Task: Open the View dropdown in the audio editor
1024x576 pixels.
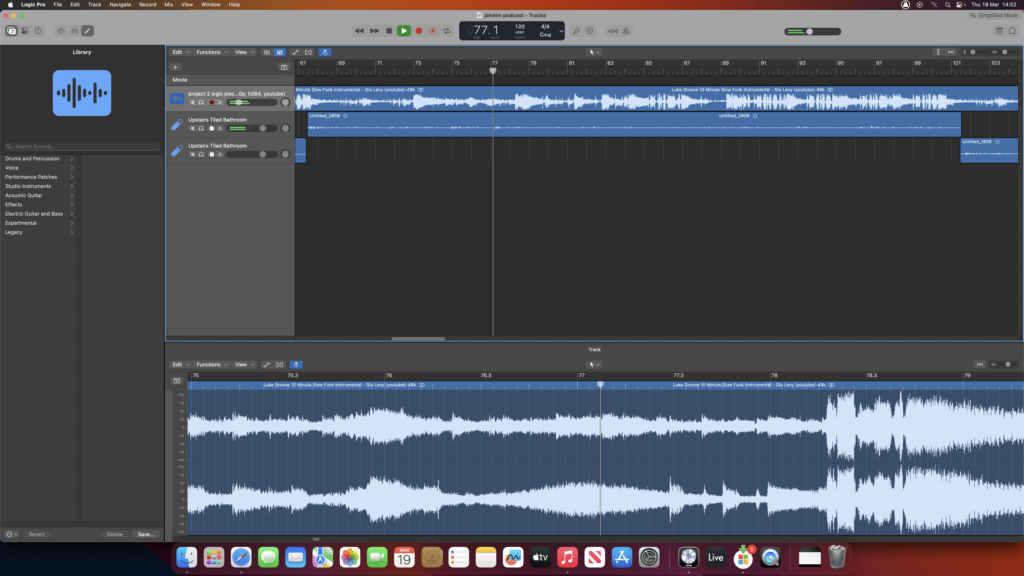Action: [243, 364]
